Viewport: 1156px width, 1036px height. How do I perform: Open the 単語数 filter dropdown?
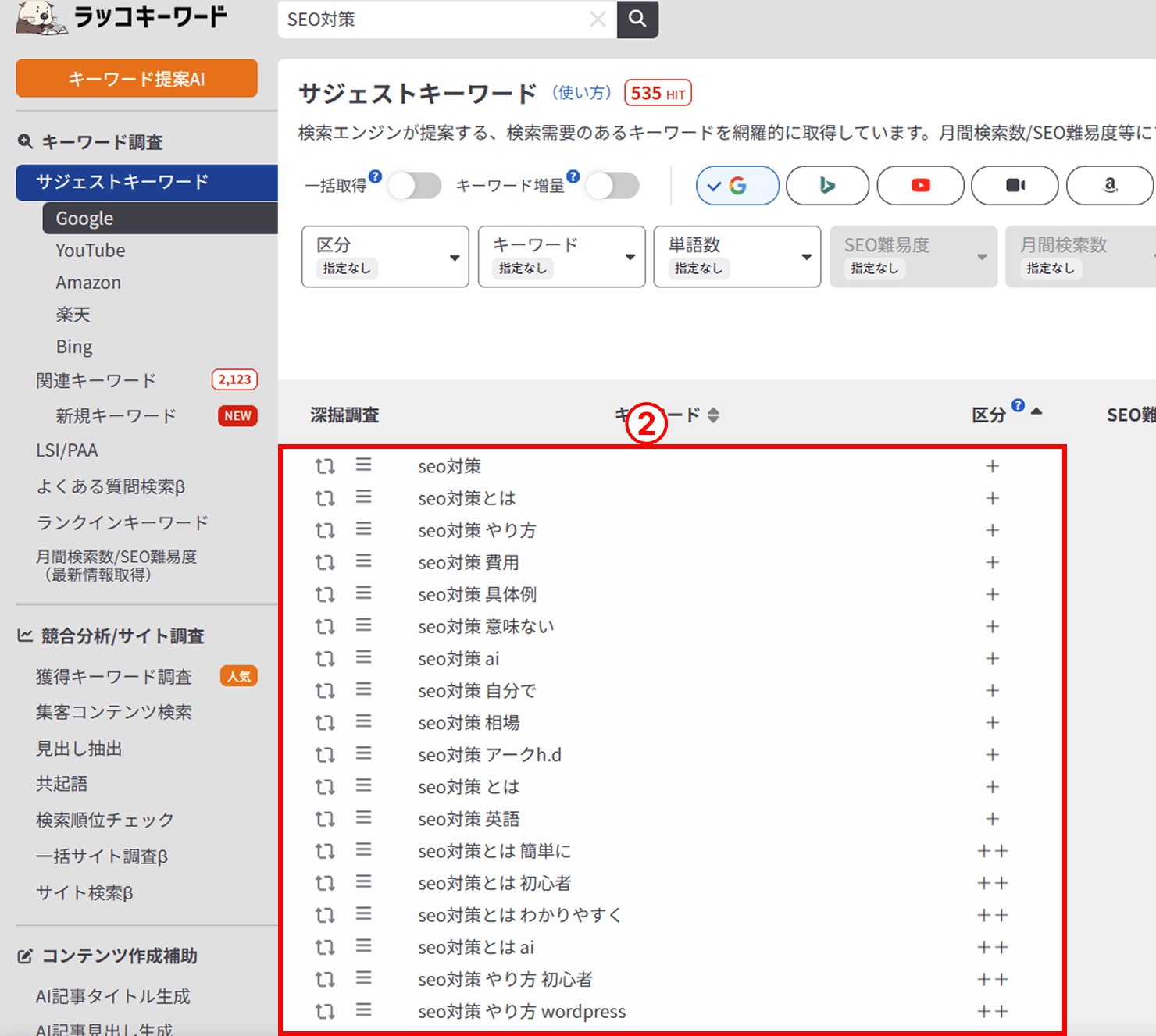point(737,257)
